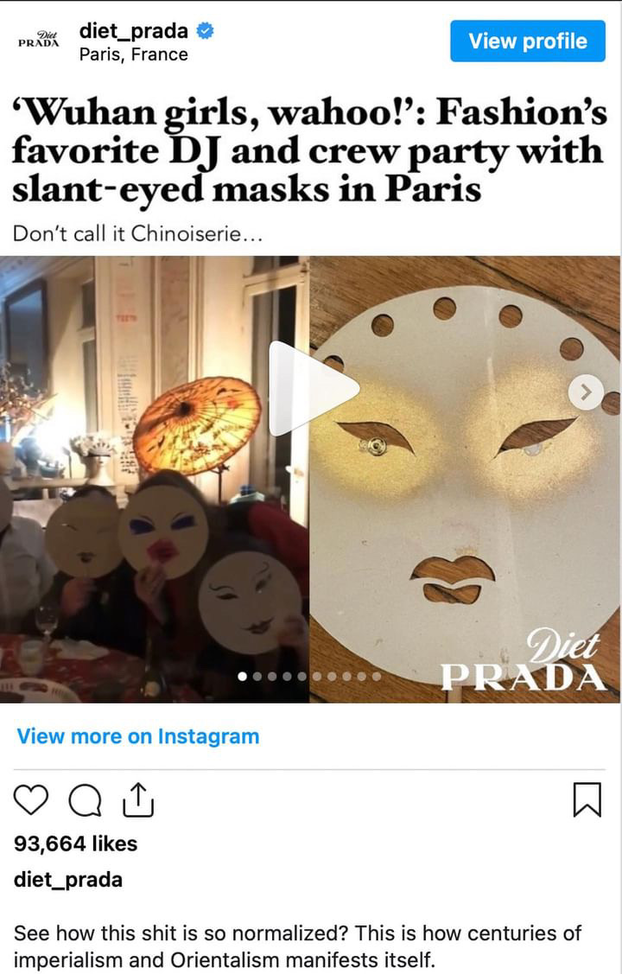View the 93,664 likes list
622x974 pixels.
76,844
